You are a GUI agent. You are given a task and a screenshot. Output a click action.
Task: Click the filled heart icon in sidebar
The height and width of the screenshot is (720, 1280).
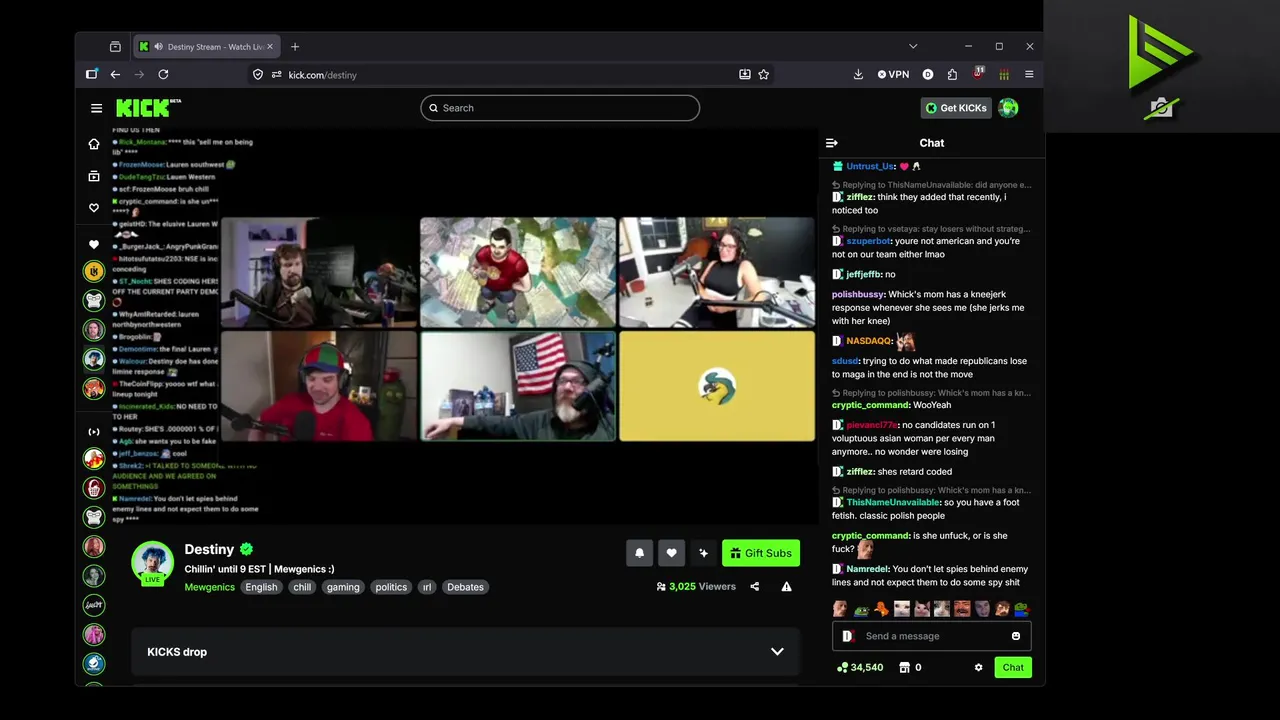[x=94, y=244]
